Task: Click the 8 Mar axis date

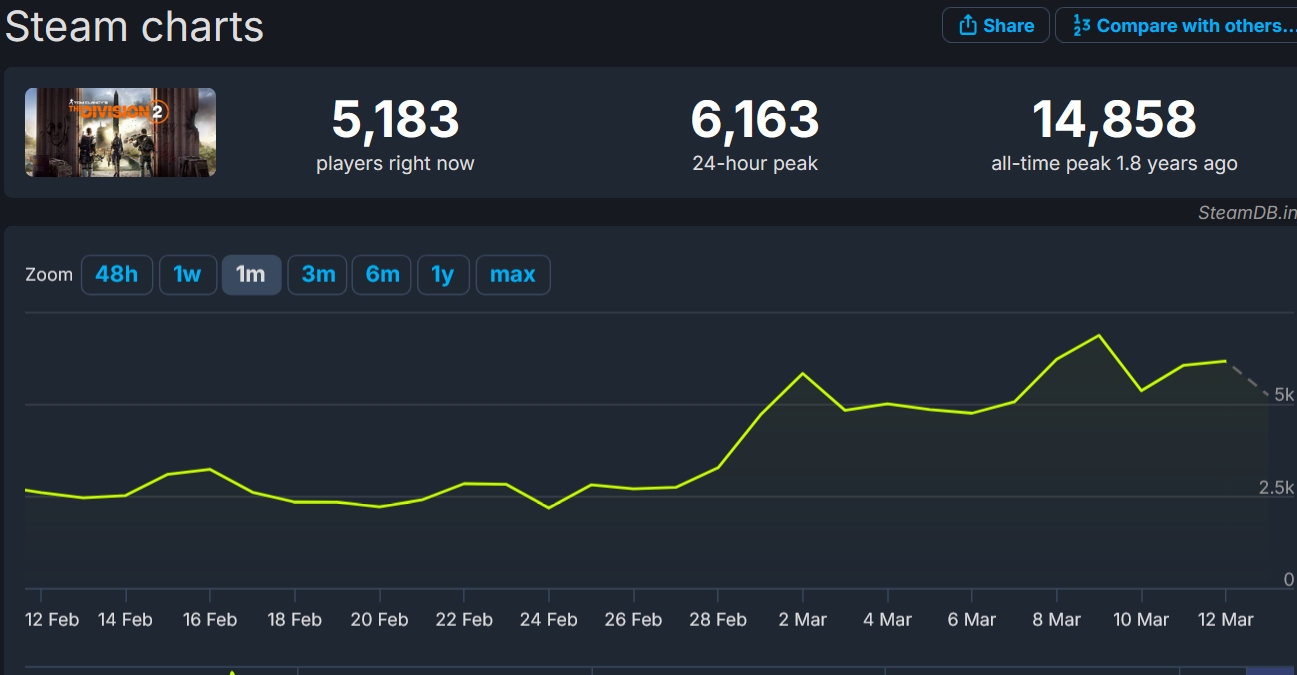Action: [x=1057, y=620]
